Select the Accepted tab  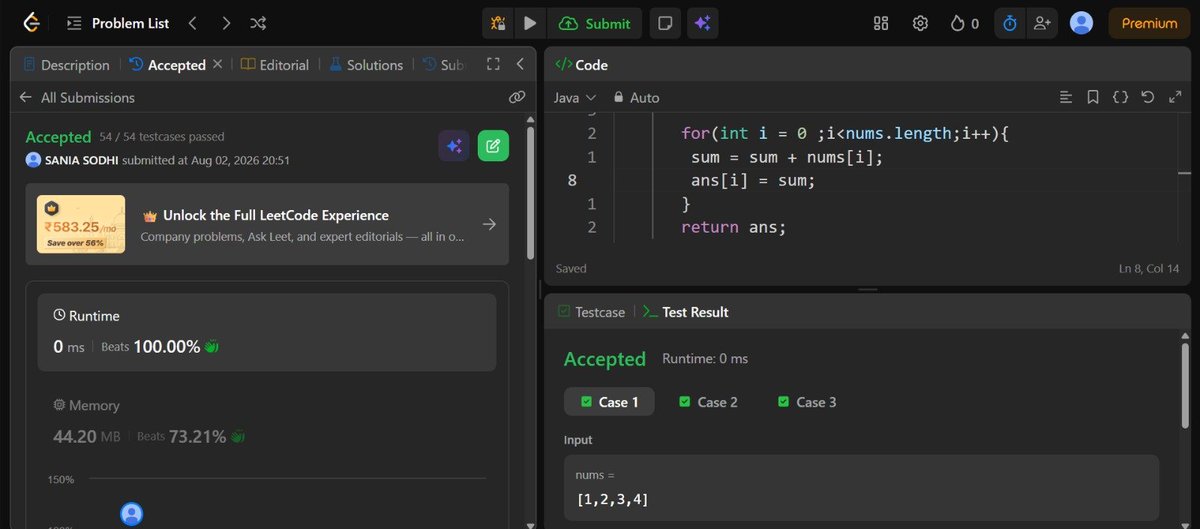click(167, 65)
